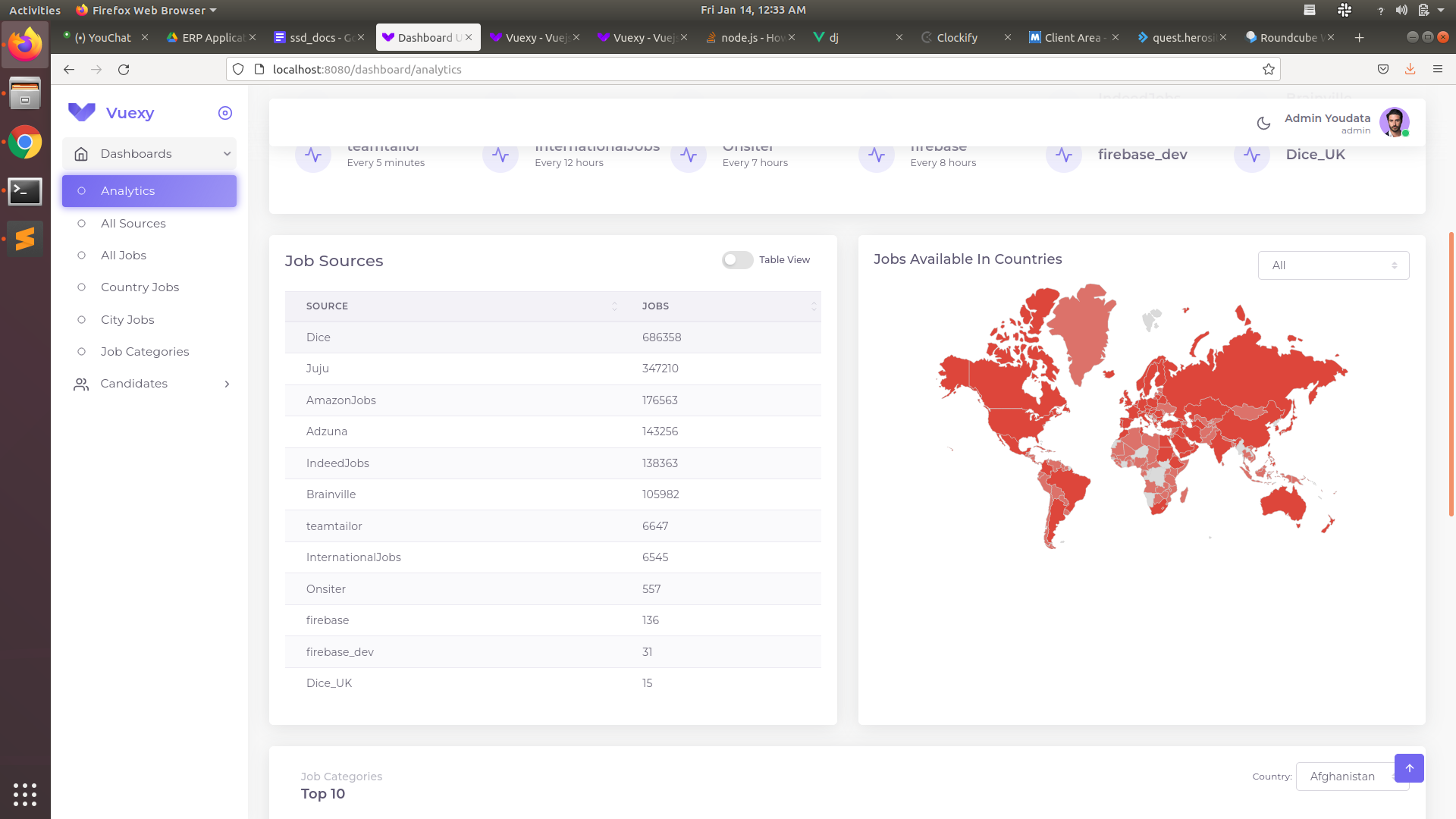Switch to the node.js tab
Image resolution: width=1456 pixels, height=819 pixels.
click(x=751, y=37)
